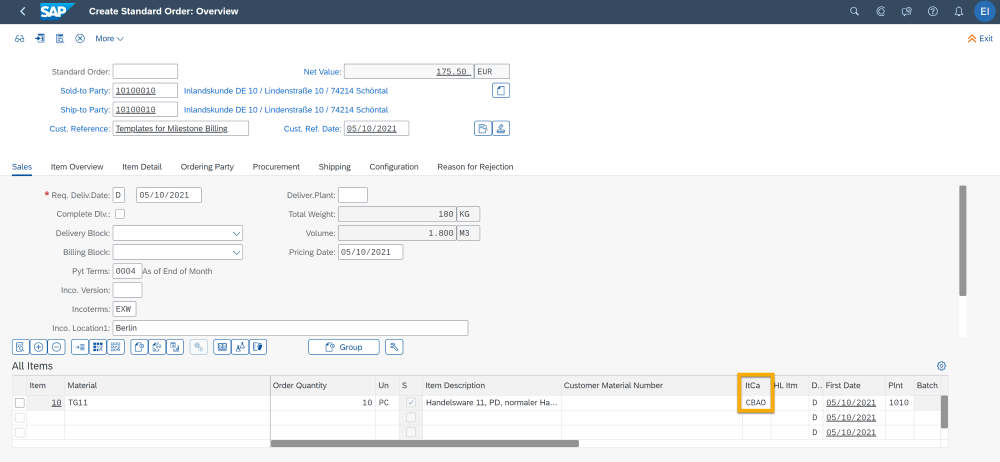Screen dimensions: 1000x462
Task: Toggle the Complete Dlv. checkbox
Action: click(x=120, y=214)
